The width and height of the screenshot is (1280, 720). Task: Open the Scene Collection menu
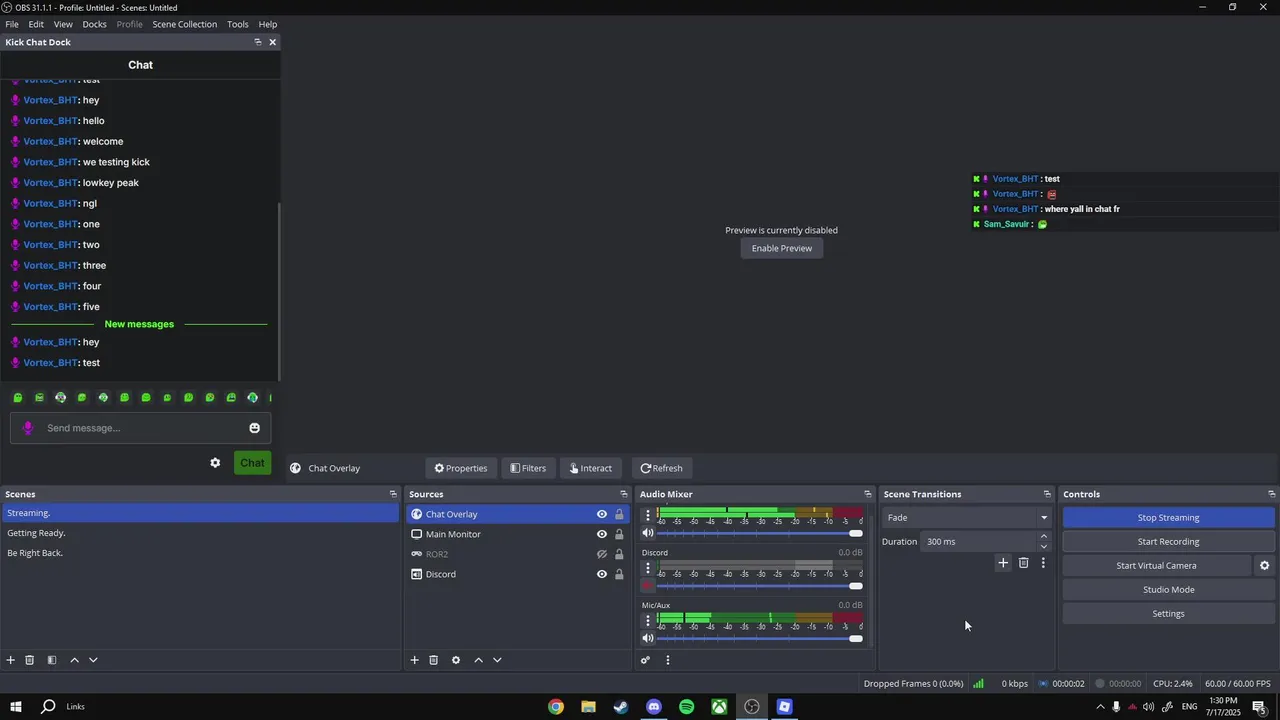184,24
